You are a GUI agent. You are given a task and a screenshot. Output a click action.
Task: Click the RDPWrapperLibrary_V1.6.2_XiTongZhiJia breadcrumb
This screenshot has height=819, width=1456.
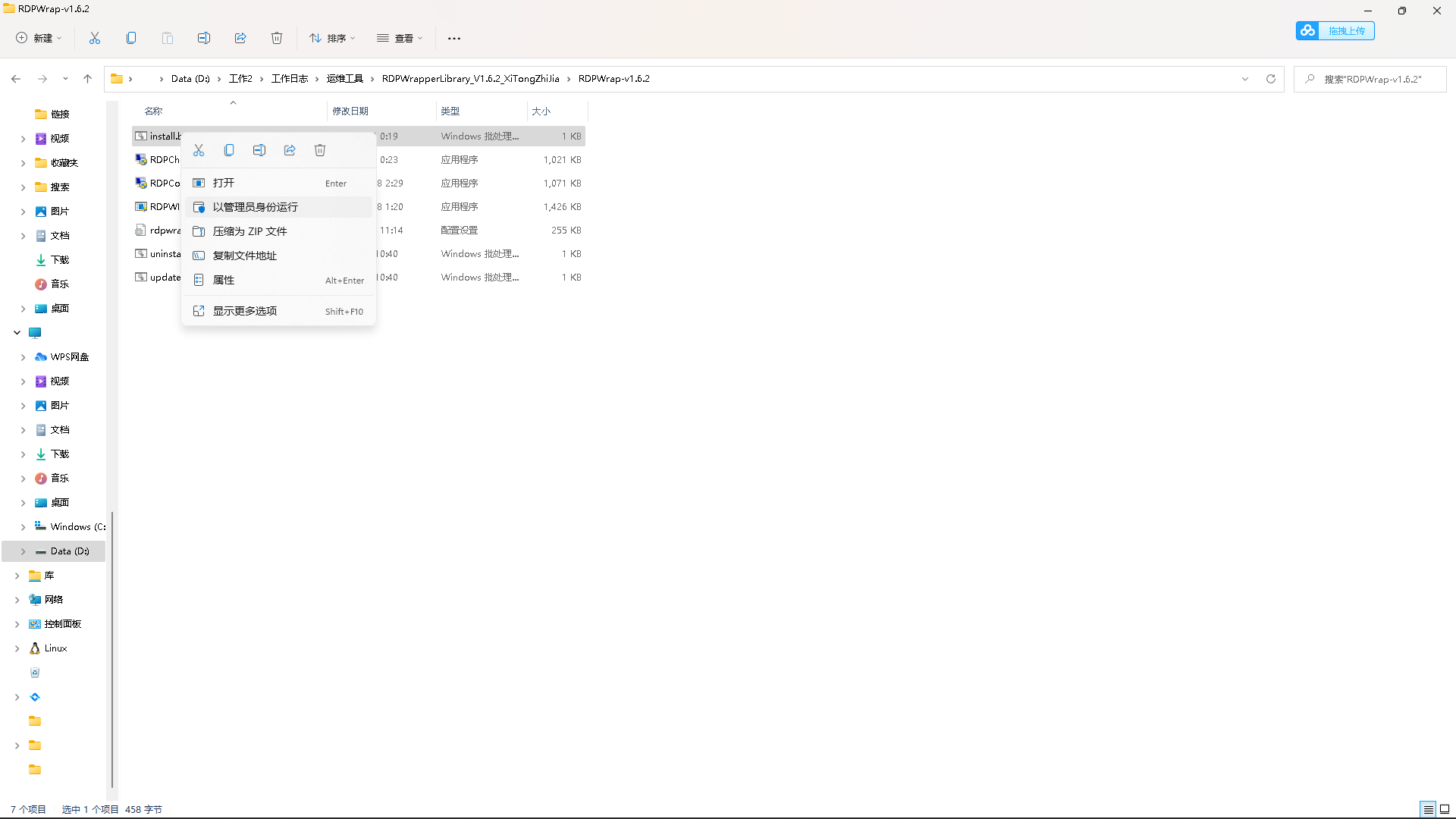[471, 79]
